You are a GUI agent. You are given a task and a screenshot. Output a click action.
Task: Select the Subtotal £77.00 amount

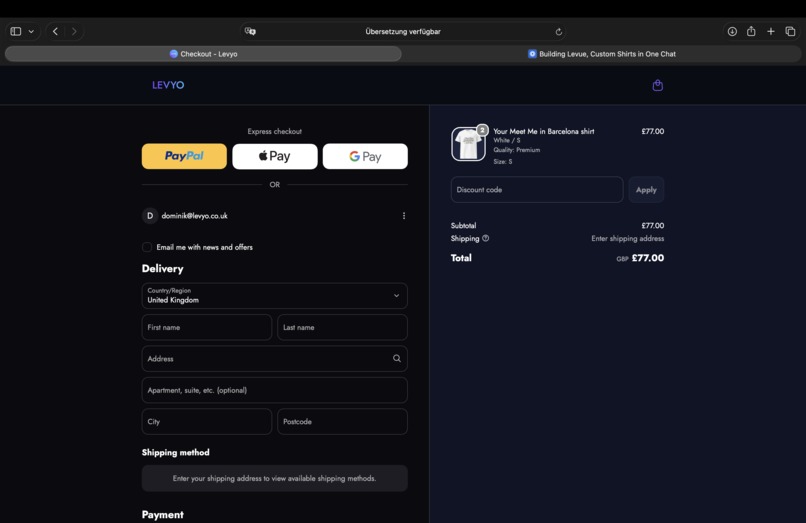click(652, 225)
